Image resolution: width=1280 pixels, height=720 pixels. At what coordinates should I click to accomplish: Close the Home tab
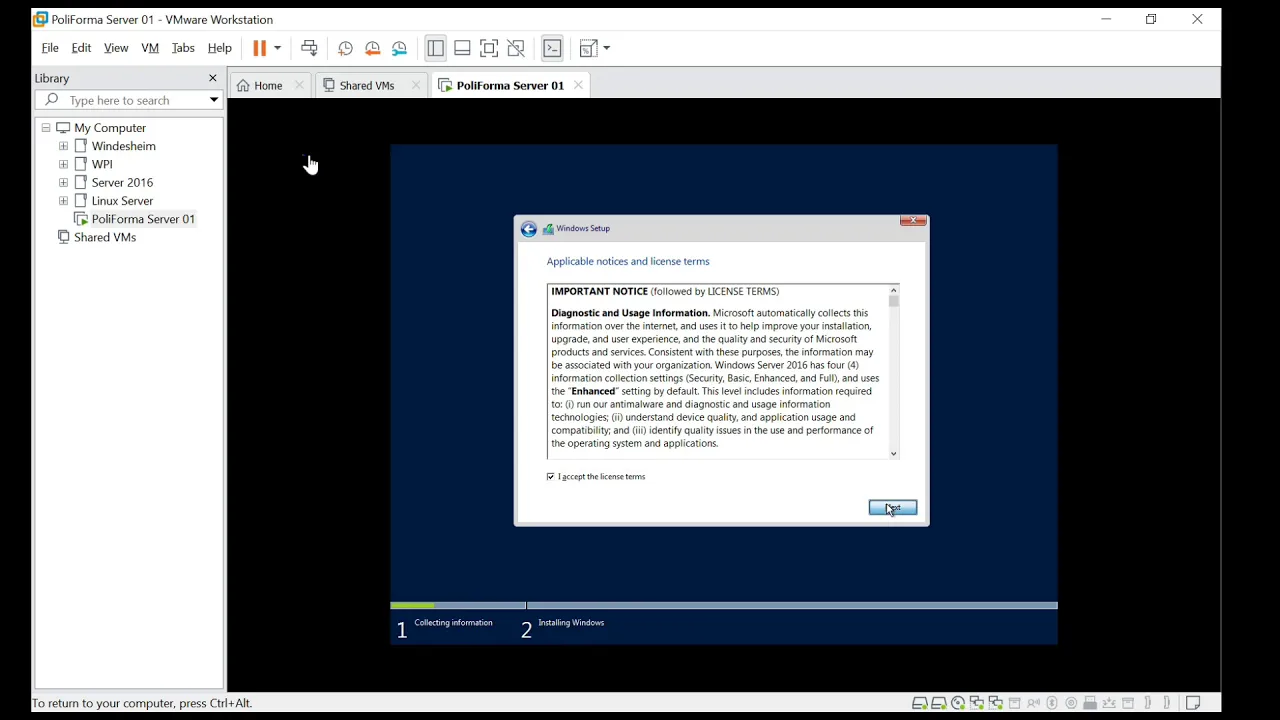click(300, 86)
